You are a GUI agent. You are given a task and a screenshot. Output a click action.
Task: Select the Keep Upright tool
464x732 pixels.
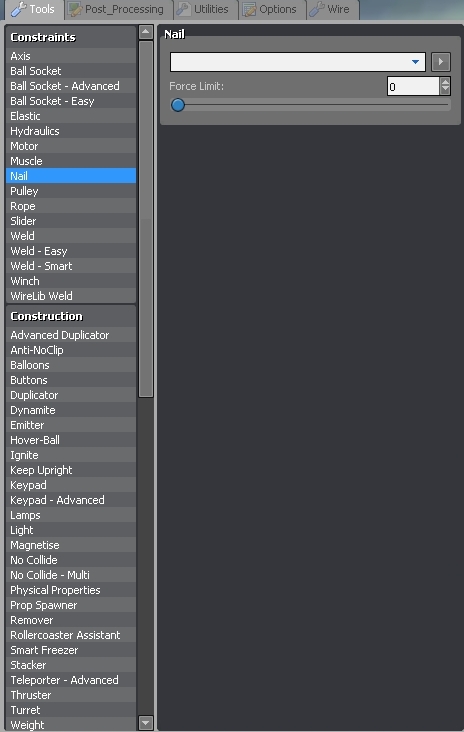coord(71,470)
